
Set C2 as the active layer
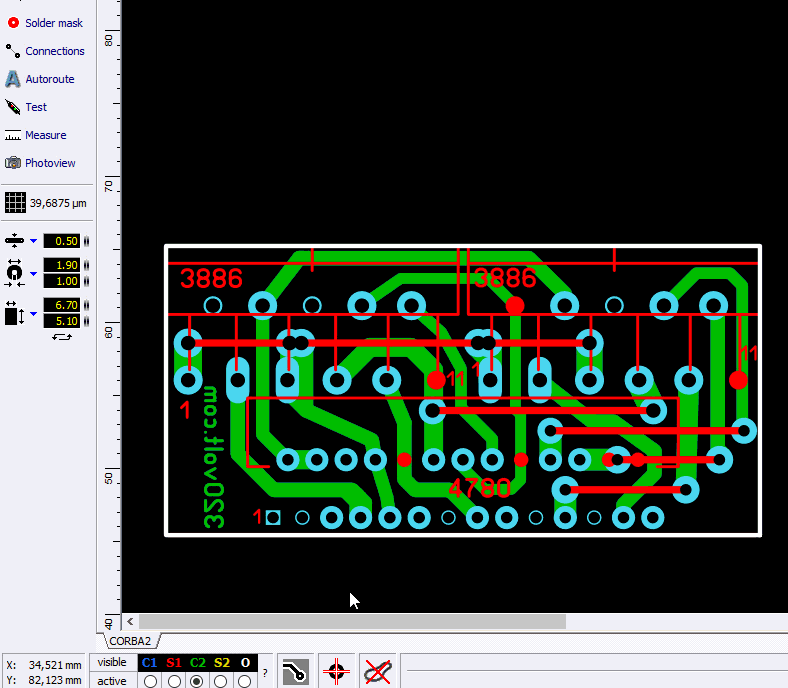tap(197, 681)
